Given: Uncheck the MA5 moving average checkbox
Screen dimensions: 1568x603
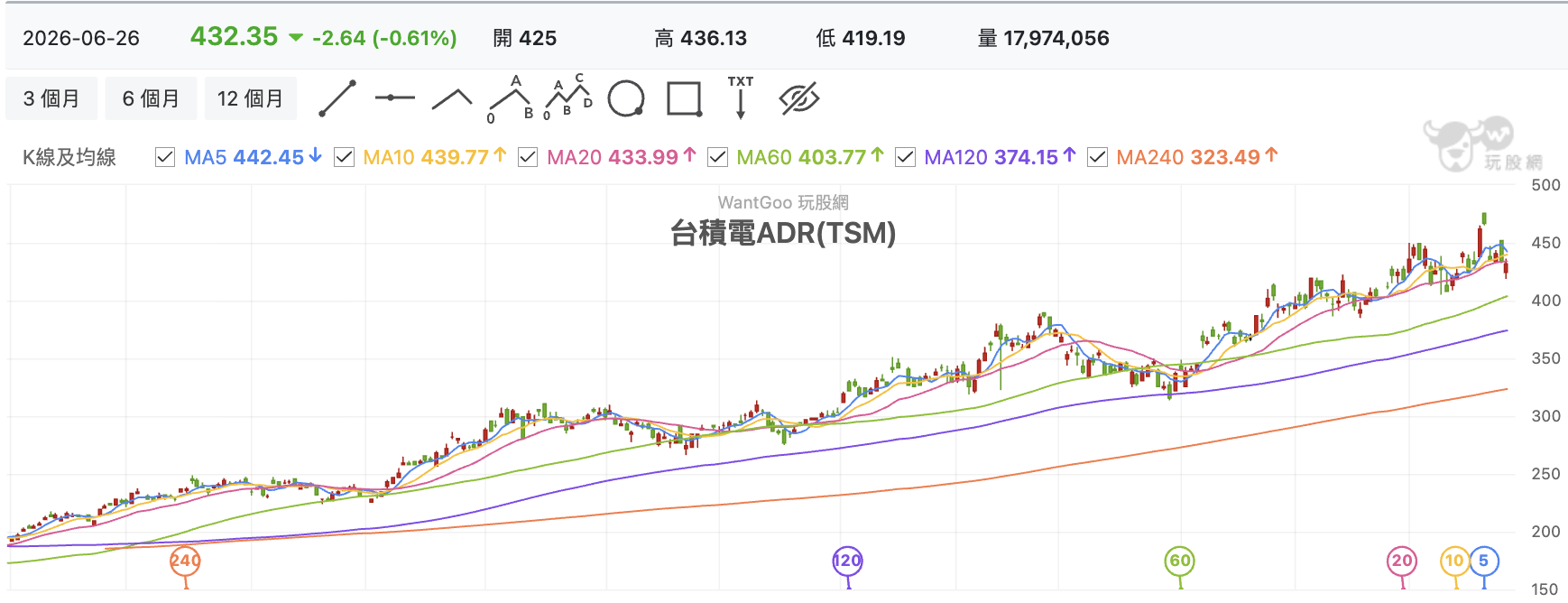Looking at the screenshot, I should [x=165, y=158].
